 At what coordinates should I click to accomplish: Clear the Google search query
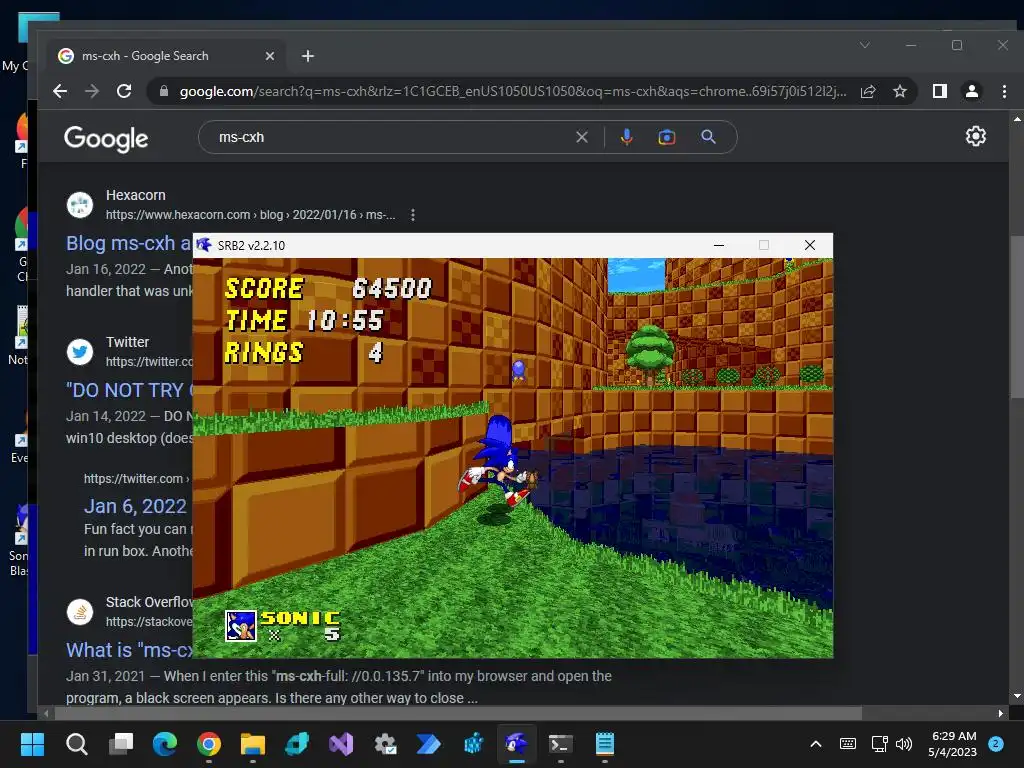point(582,137)
